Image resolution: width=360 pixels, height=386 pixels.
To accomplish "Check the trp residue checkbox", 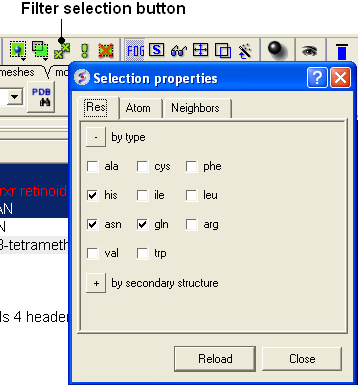I will click(x=142, y=253).
